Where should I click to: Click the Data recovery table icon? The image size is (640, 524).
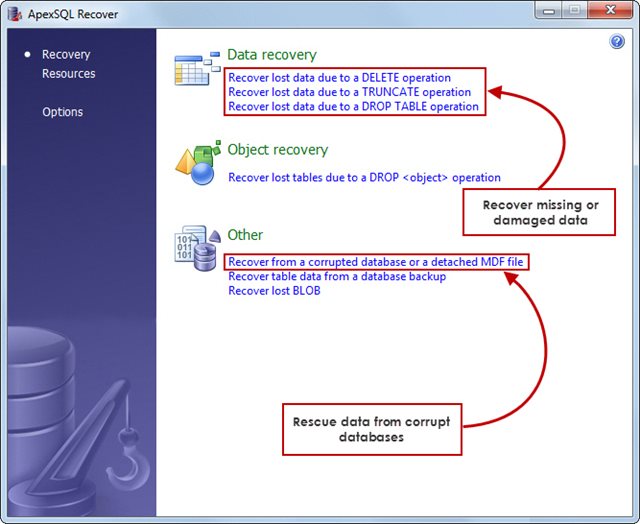coord(198,68)
